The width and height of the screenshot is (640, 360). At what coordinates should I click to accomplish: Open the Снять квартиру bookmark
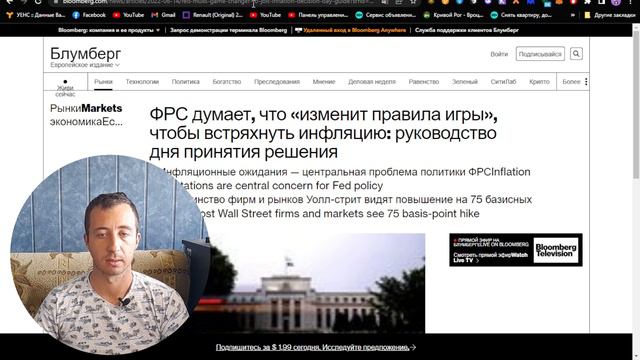pyautogui.click(x=521, y=15)
